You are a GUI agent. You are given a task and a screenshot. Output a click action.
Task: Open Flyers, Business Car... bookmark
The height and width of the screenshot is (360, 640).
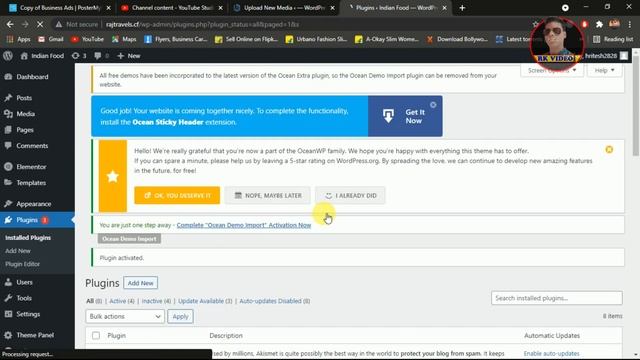coord(176,39)
